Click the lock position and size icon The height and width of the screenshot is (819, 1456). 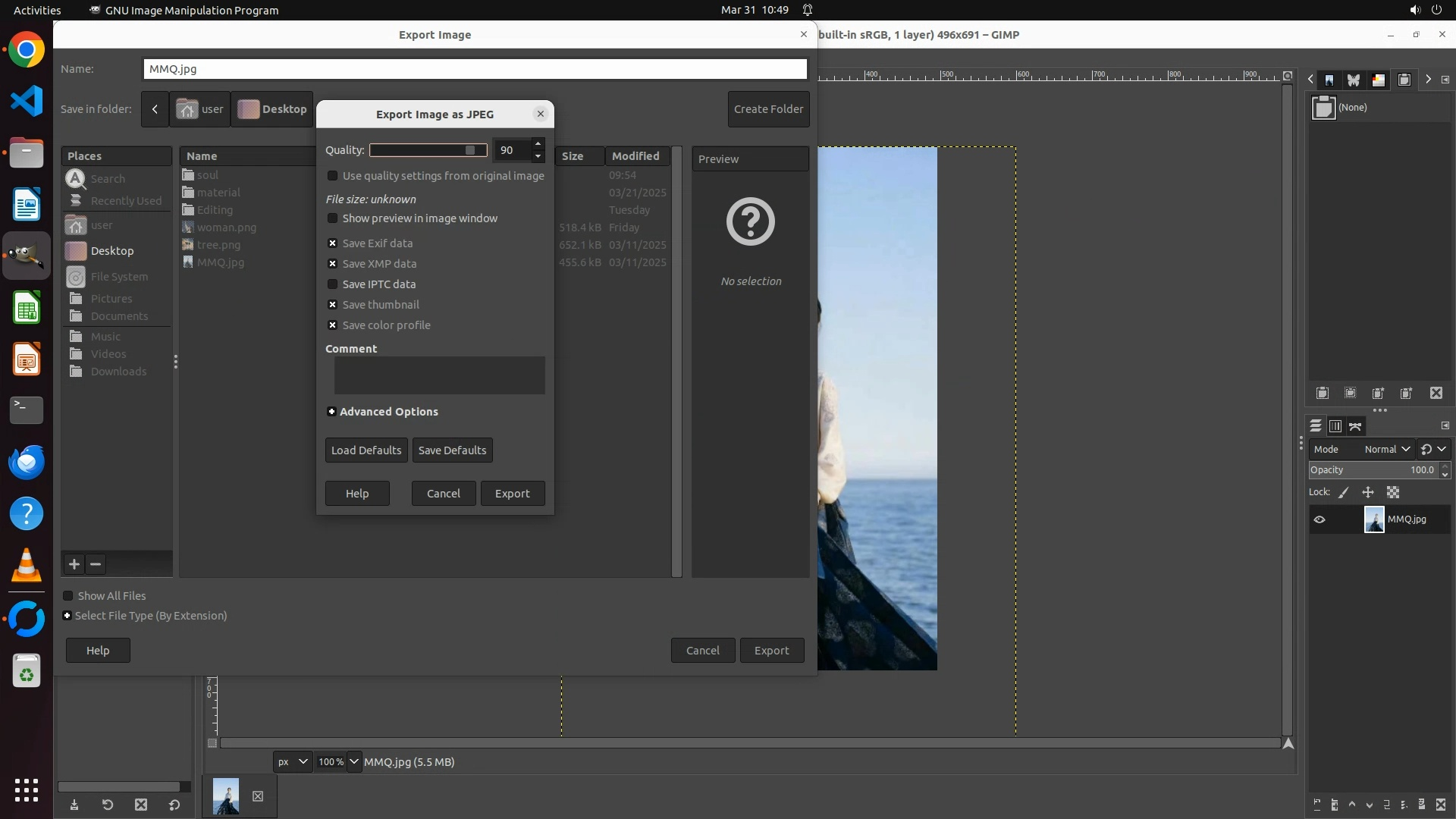(x=1368, y=493)
